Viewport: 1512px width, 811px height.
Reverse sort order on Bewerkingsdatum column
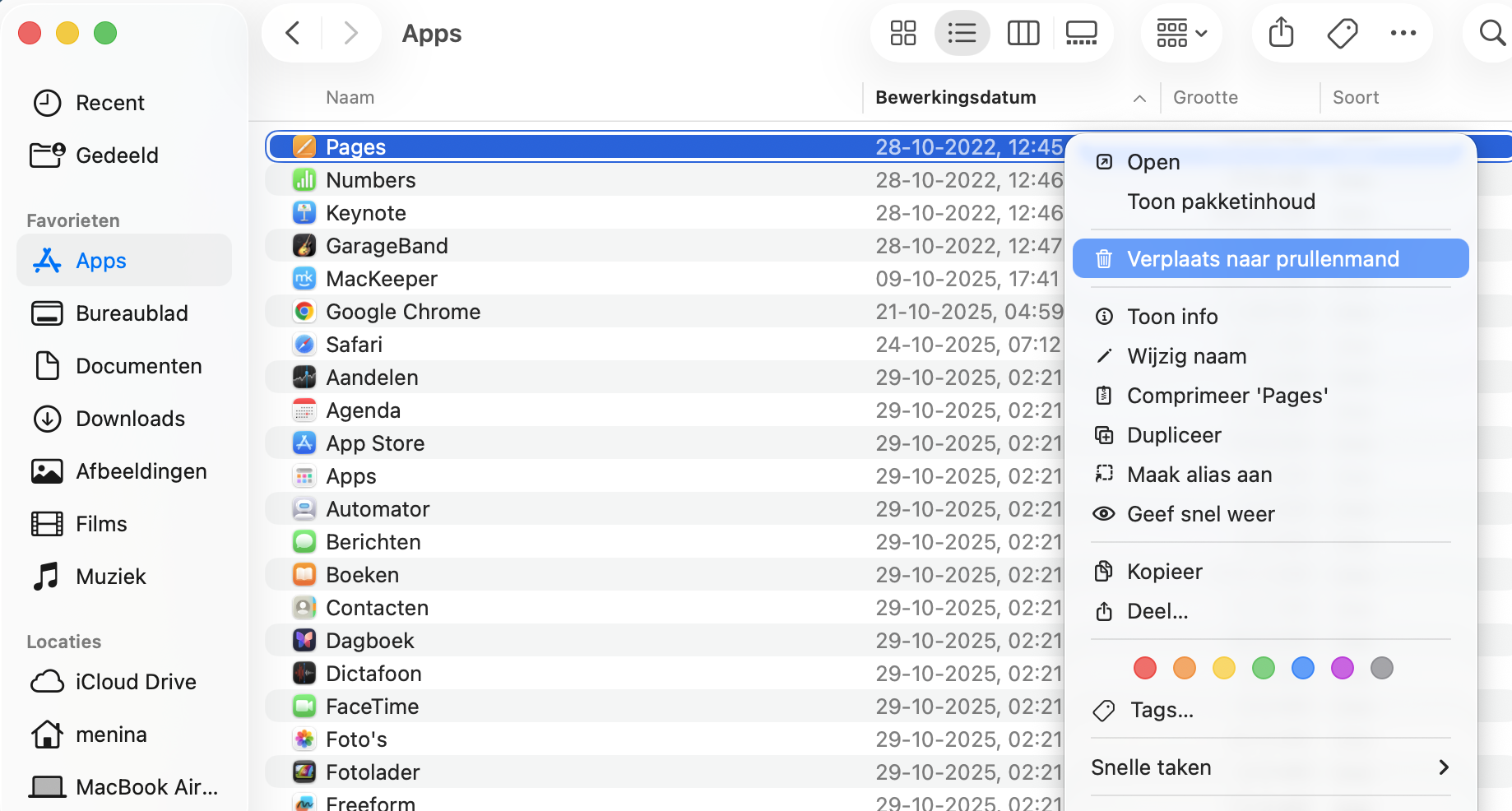(x=1139, y=98)
